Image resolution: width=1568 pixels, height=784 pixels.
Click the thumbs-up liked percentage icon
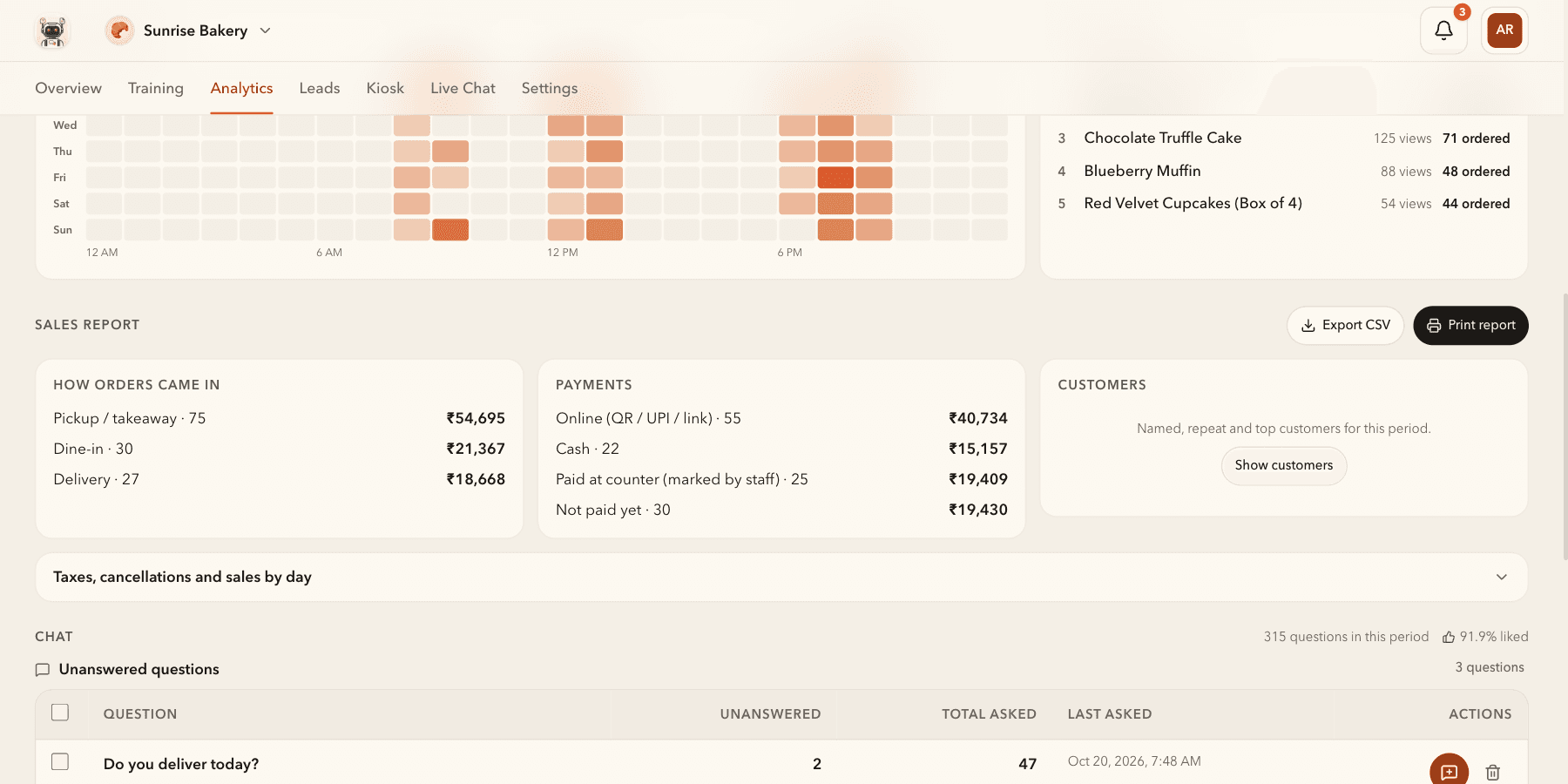click(x=1448, y=637)
